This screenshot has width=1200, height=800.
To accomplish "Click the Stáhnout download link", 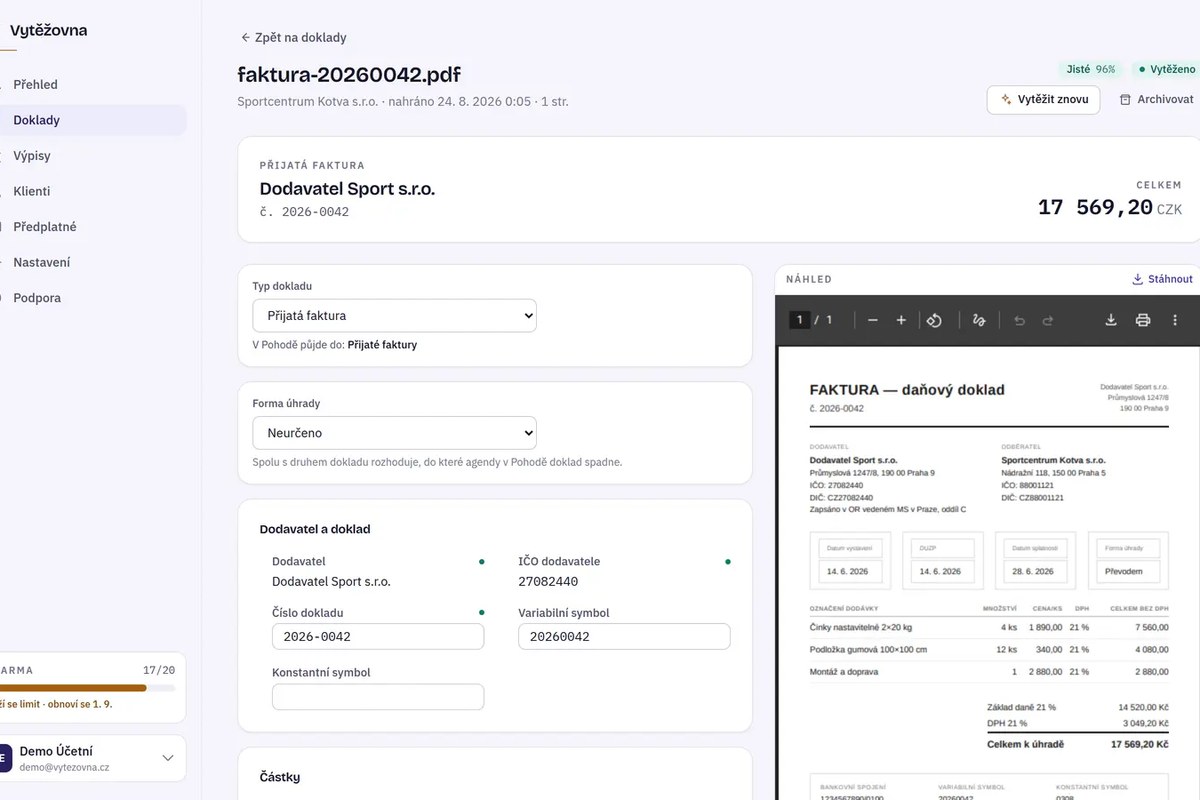I will pos(1162,279).
